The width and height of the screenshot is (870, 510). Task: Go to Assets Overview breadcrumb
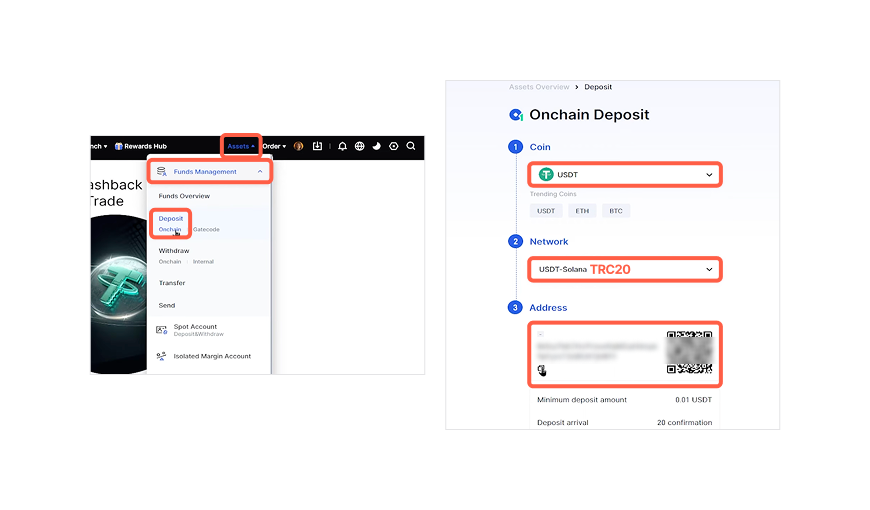[x=539, y=87]
